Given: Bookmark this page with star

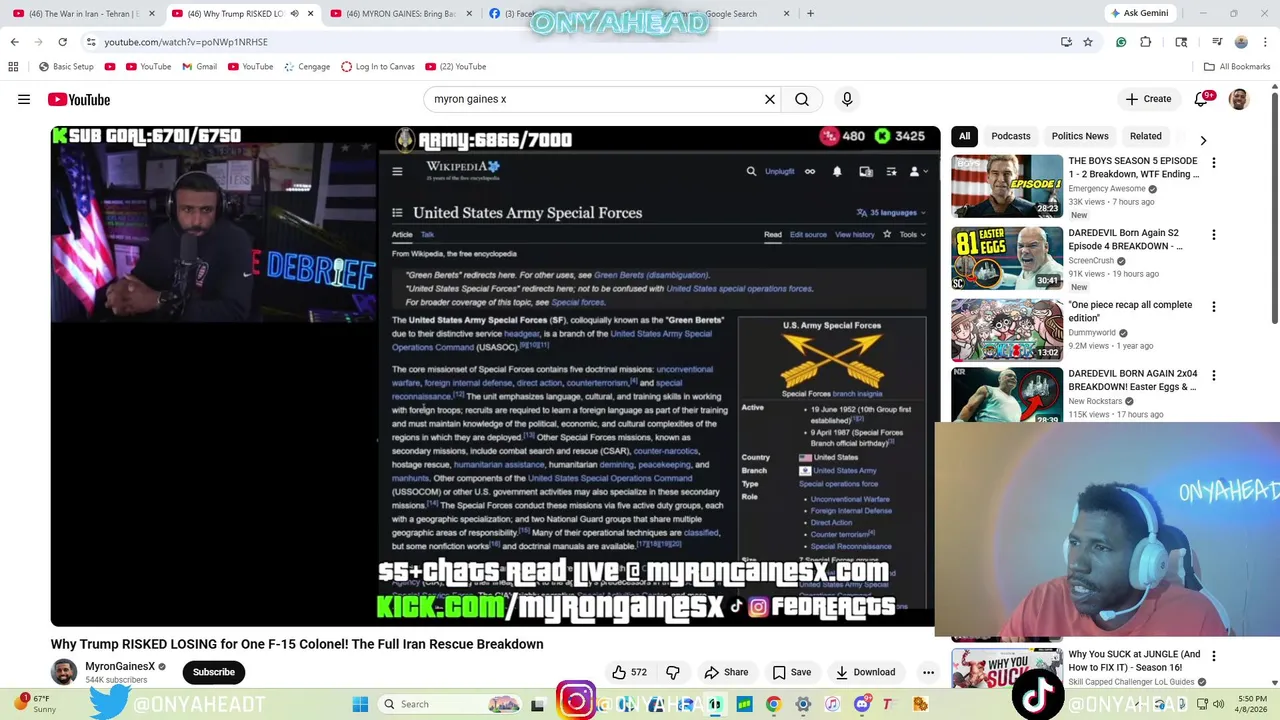Looking at the screenshot, I should coord(1088,42).
